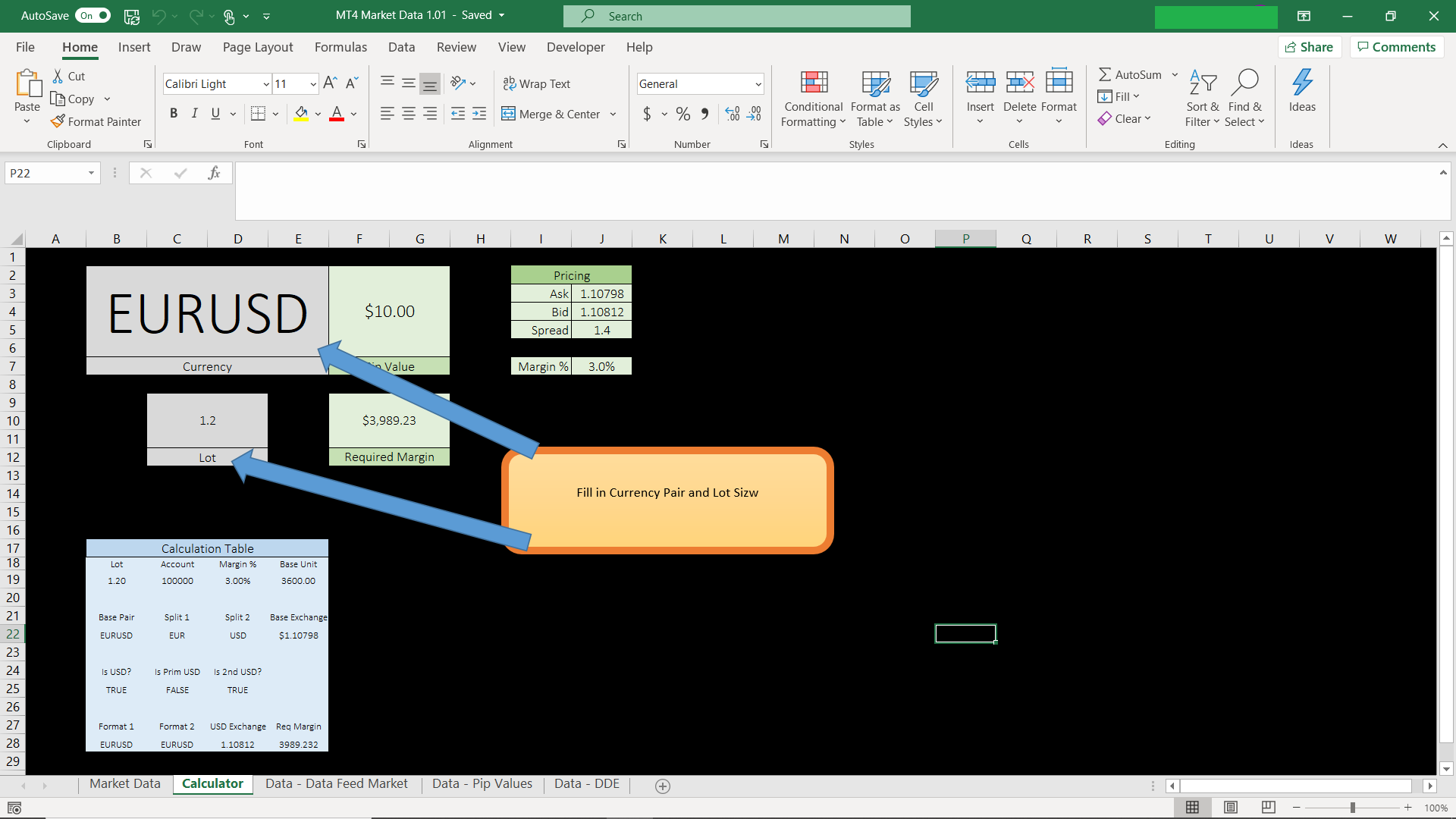
Task: Open the Comments button
Action: click(1396, 47)
